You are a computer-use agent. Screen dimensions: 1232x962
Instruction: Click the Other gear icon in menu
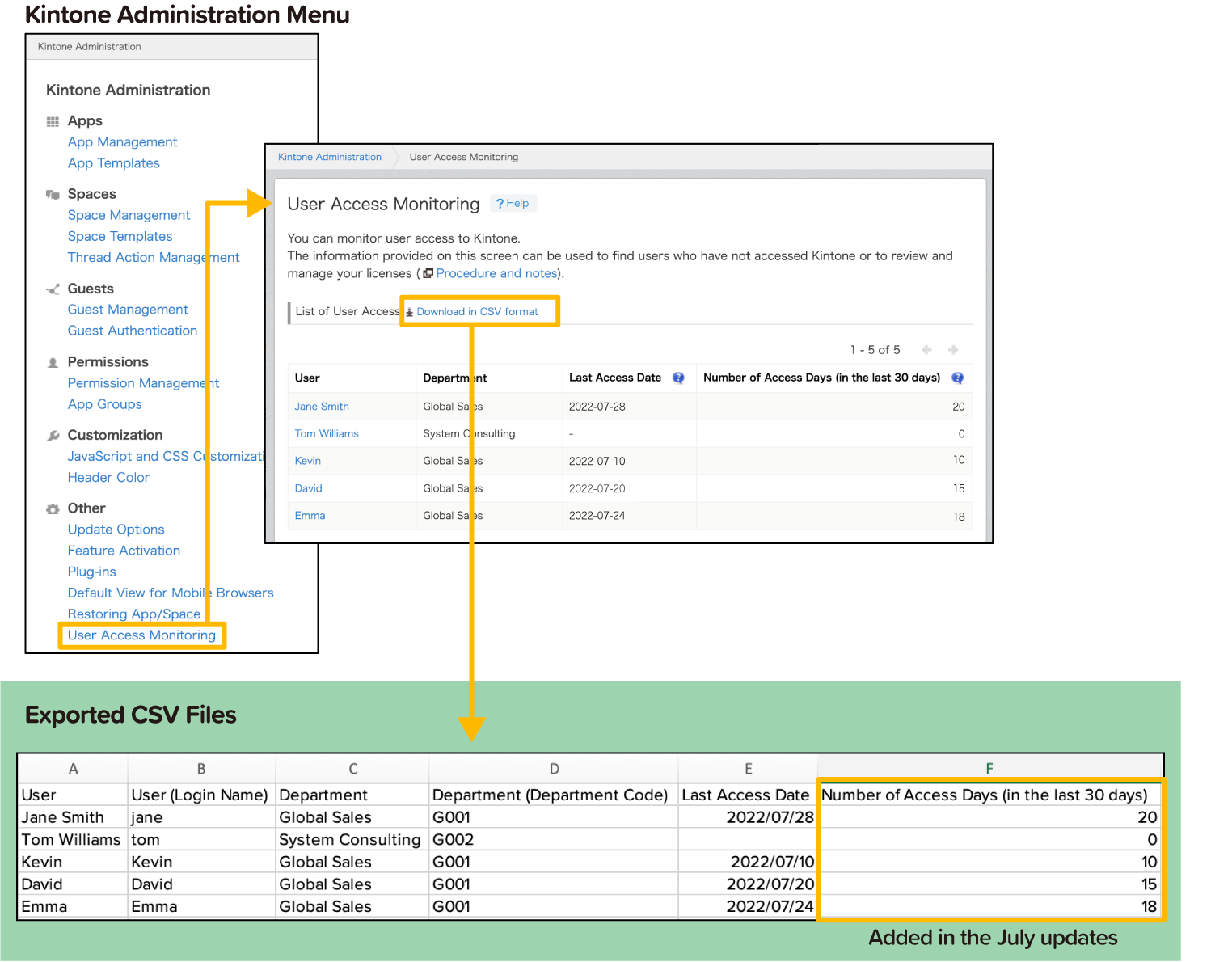pyautogui.click(x=53, y=508)
